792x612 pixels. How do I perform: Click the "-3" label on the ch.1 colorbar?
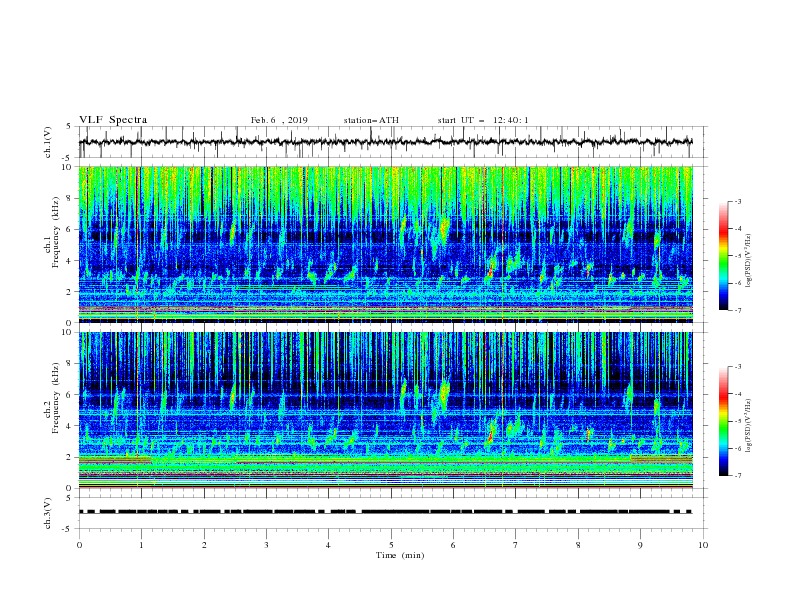pos(738,201)
